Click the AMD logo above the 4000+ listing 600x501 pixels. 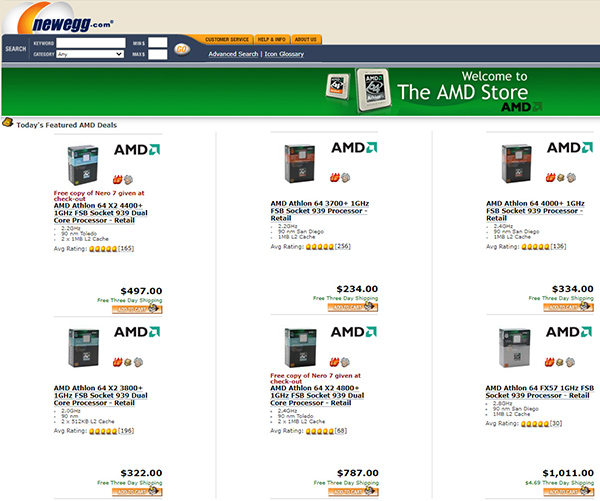pos(570,148)
